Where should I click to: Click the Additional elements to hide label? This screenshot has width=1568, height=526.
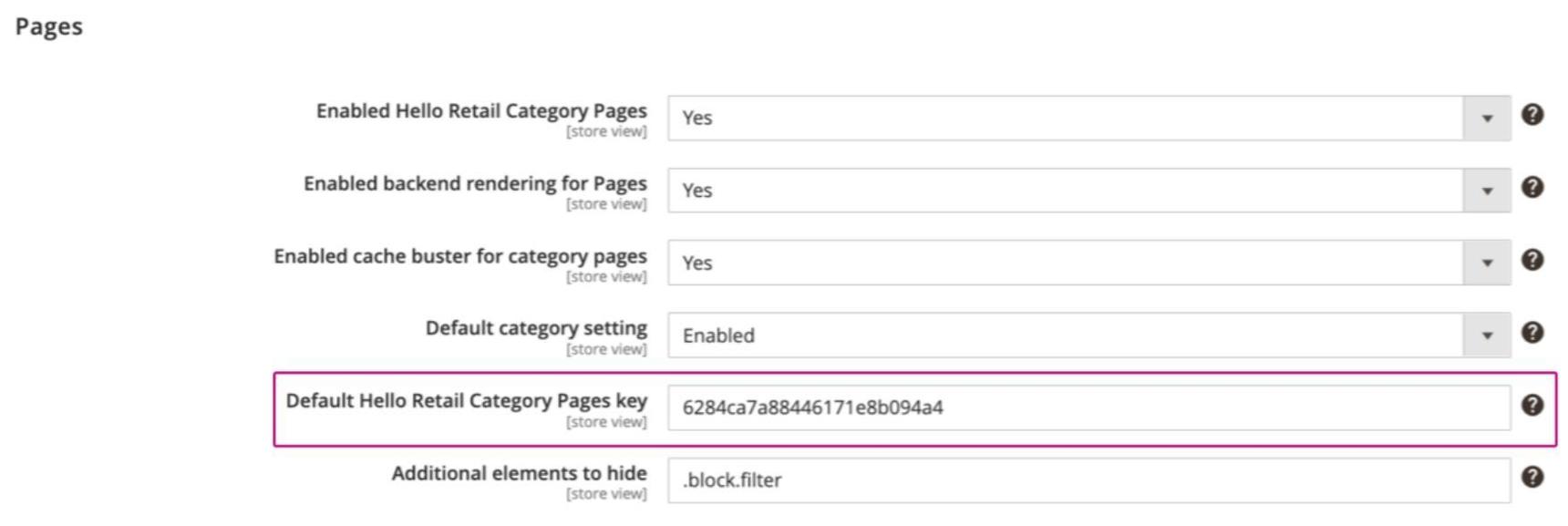pos(519,473)
